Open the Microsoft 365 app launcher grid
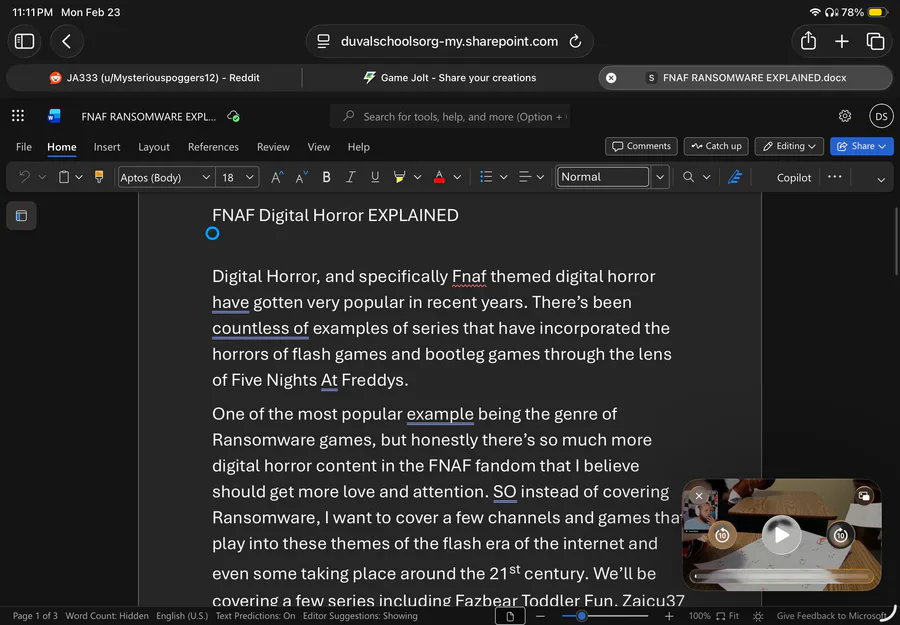900x625 pixels. [18, 116]
